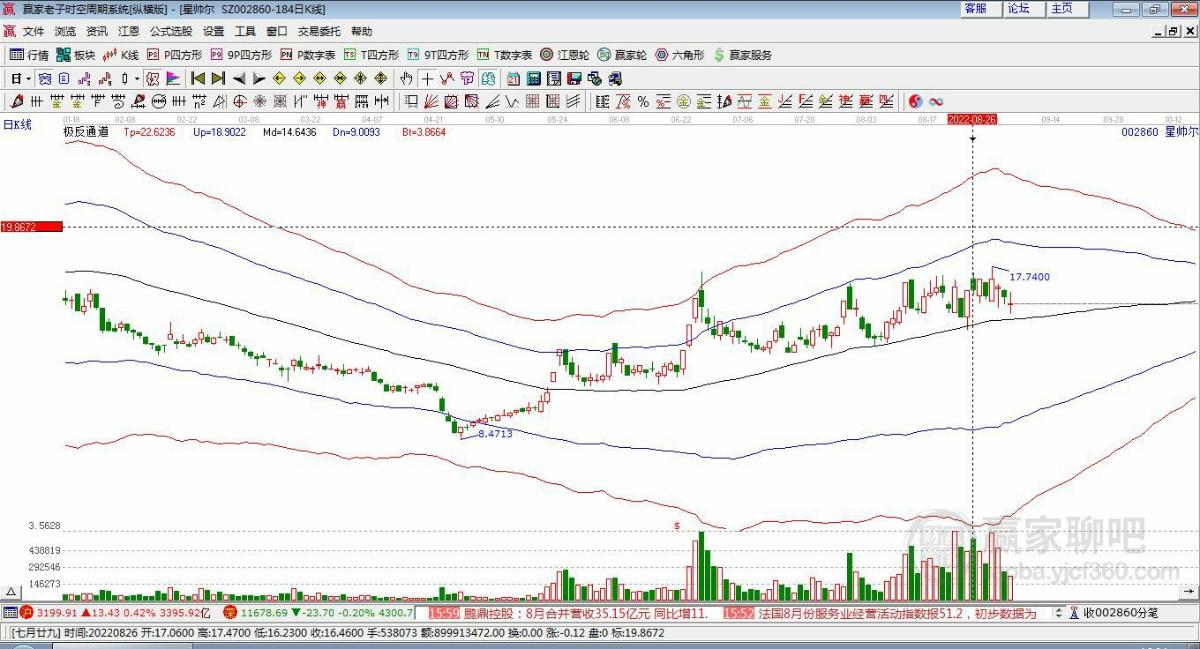The image size is (1200, 649).
Task: Click the 17.7400 high price label
Action: [1030, 277]
